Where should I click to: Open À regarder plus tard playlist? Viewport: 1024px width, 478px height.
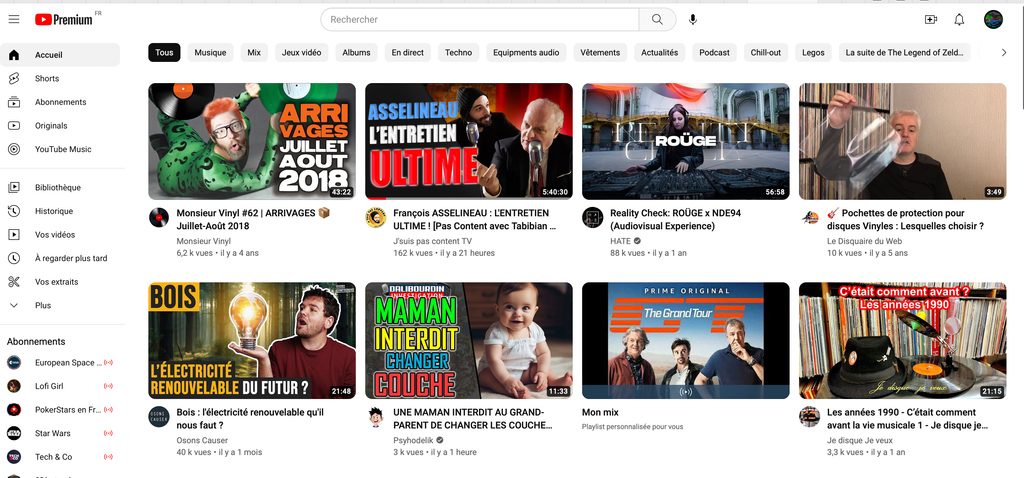[x=70, y=258]
